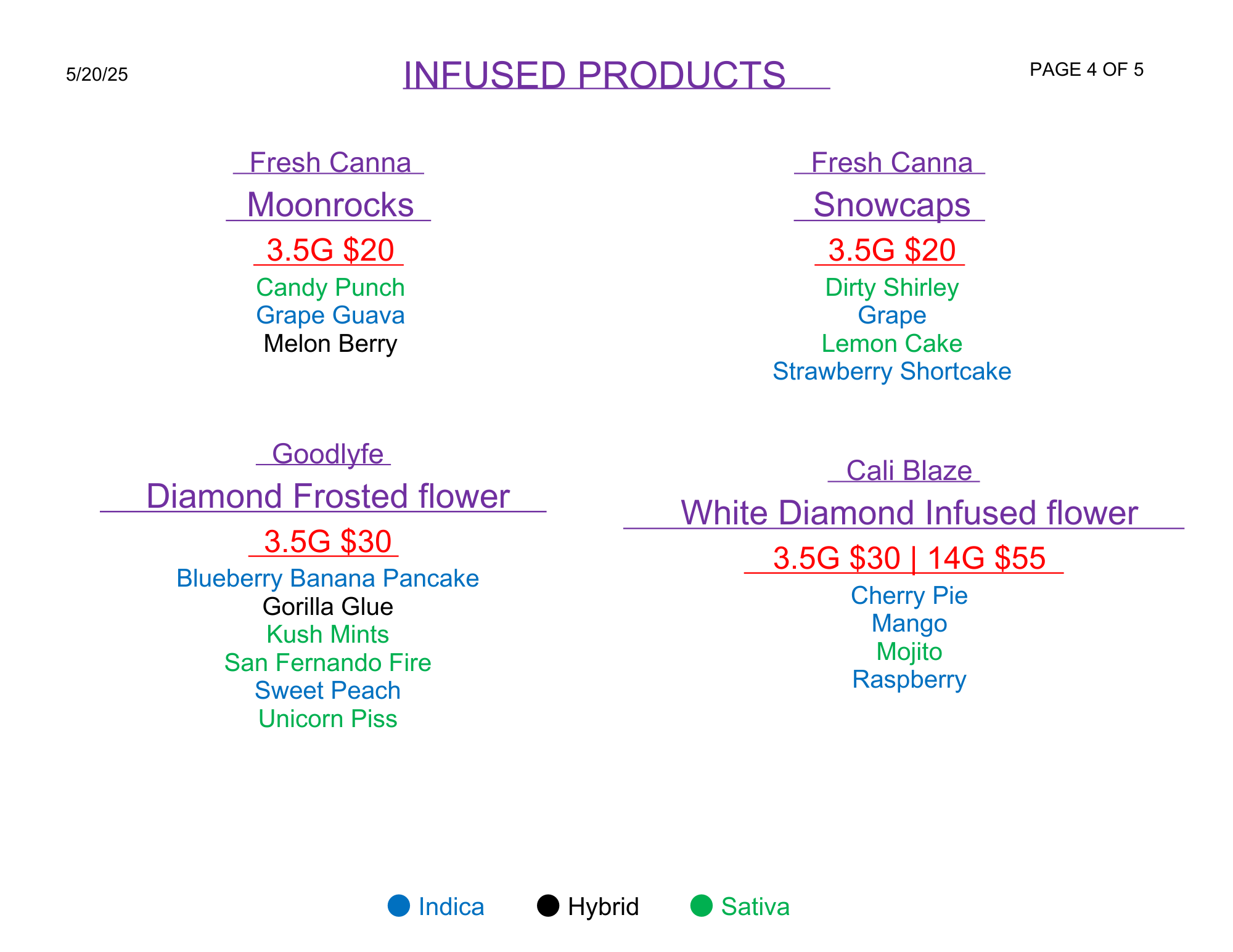
Task: Click the Diamond Frosted flower title
Action: 327,496
